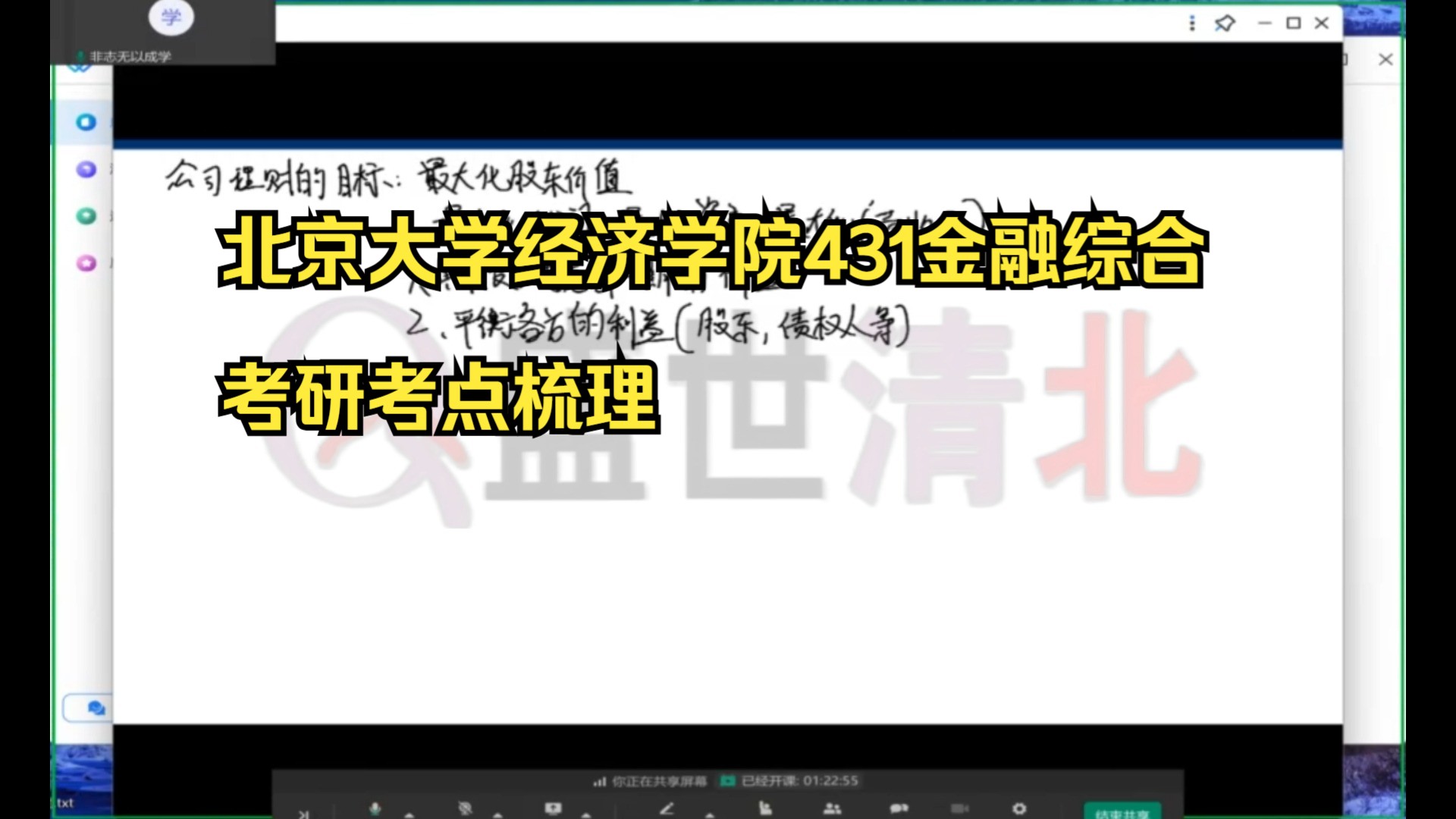
Task: Open meeting settings gear icon
Action: tap(1019, 809)
